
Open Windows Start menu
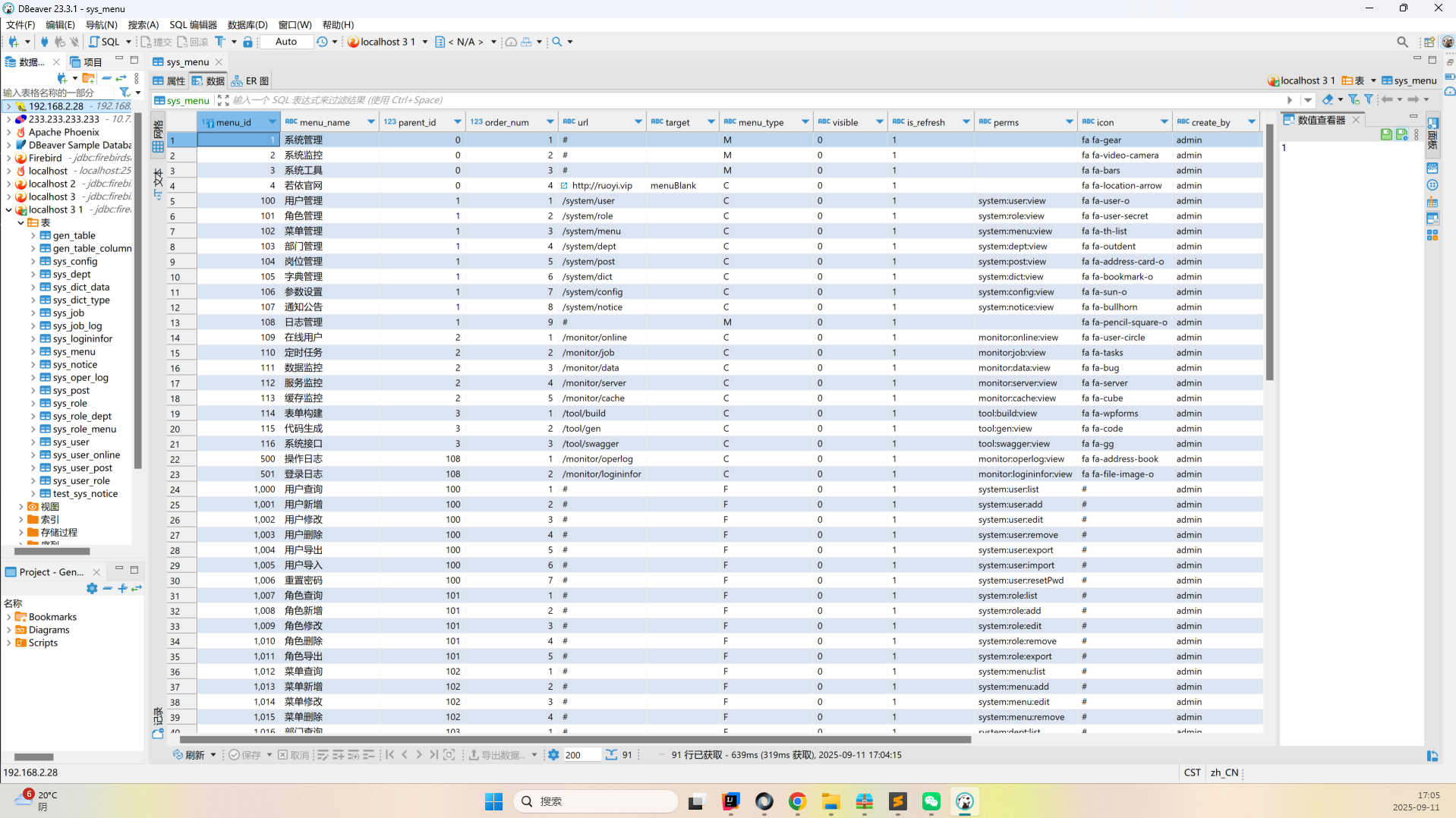(493, 801)
